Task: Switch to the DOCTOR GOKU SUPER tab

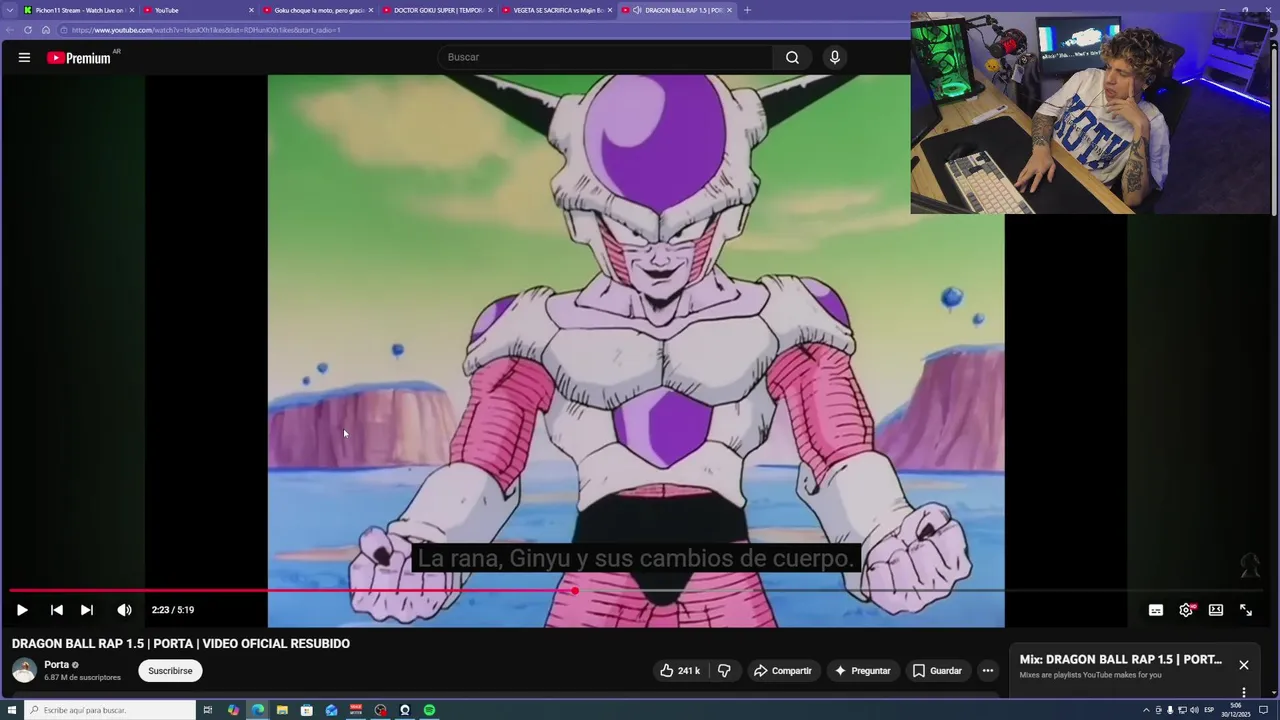Action: 436,10
